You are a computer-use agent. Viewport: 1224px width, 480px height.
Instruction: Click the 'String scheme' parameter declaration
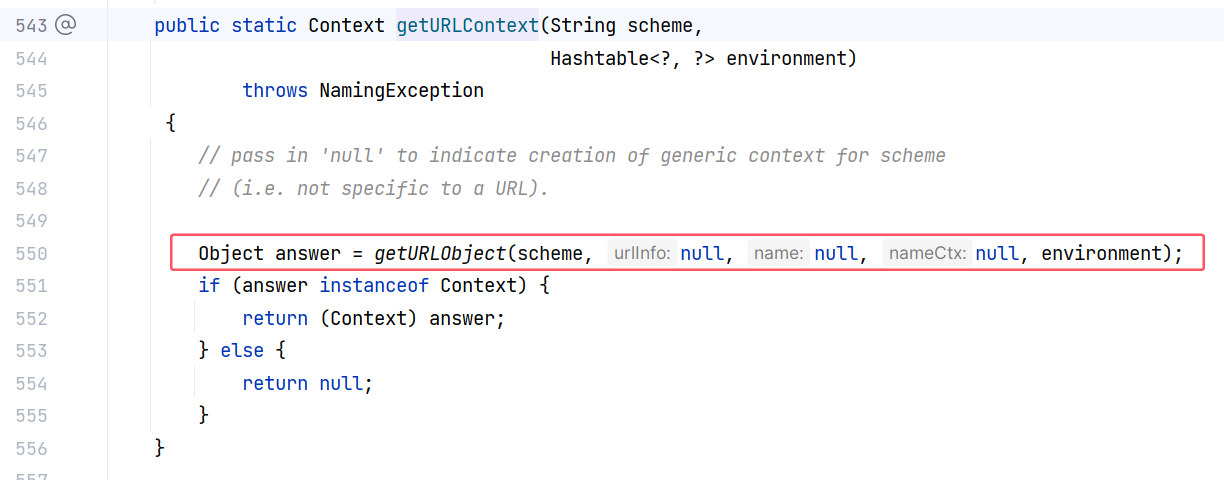pyautogui.click(x=621, y=26)
